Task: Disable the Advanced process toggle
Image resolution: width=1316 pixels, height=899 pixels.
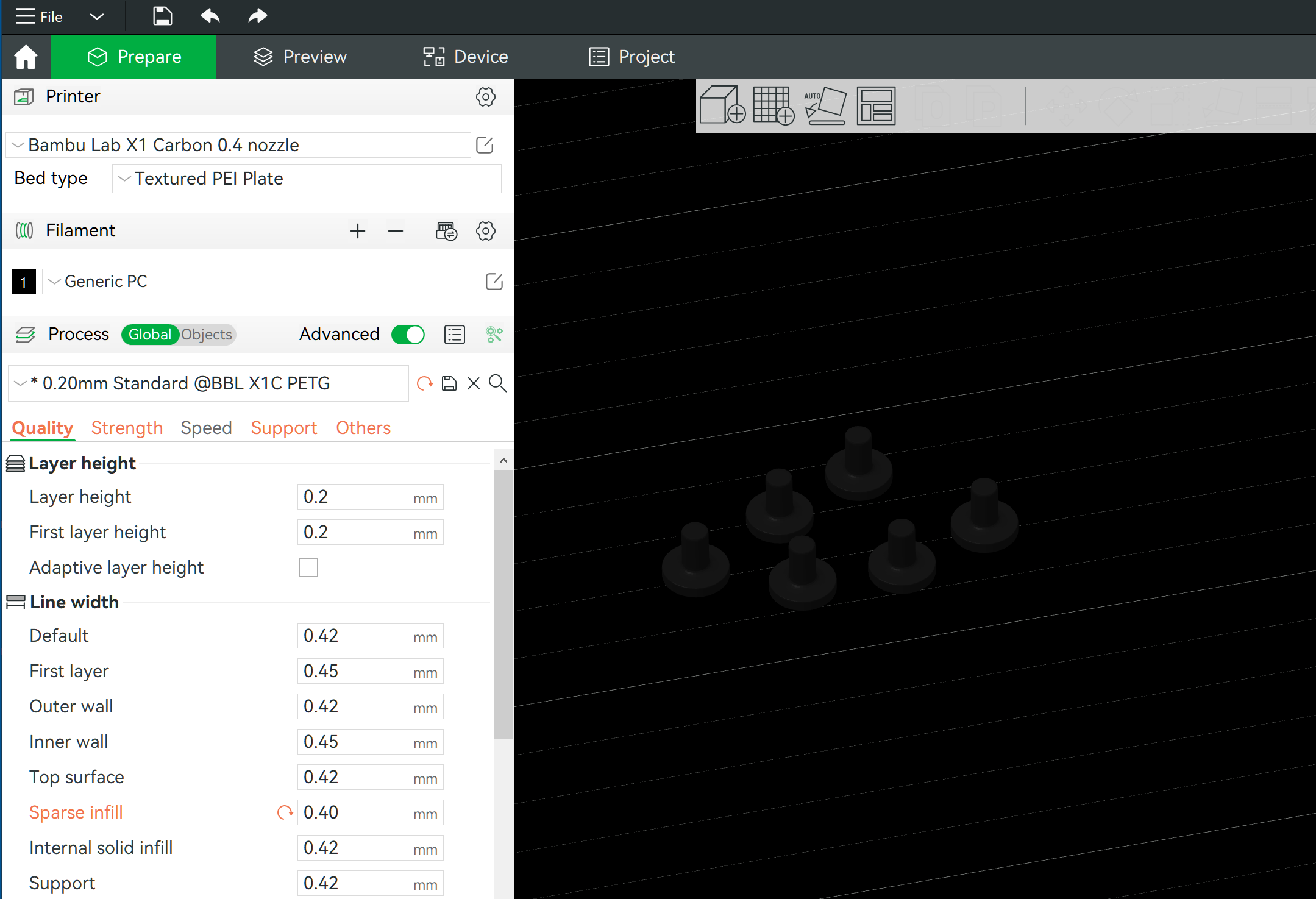Action: (x=408, y=334)
